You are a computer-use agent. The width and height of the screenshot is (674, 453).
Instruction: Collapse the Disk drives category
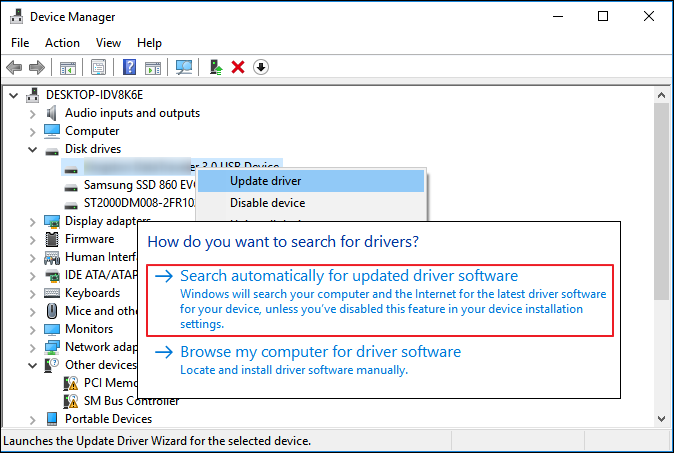pos(34,149)
